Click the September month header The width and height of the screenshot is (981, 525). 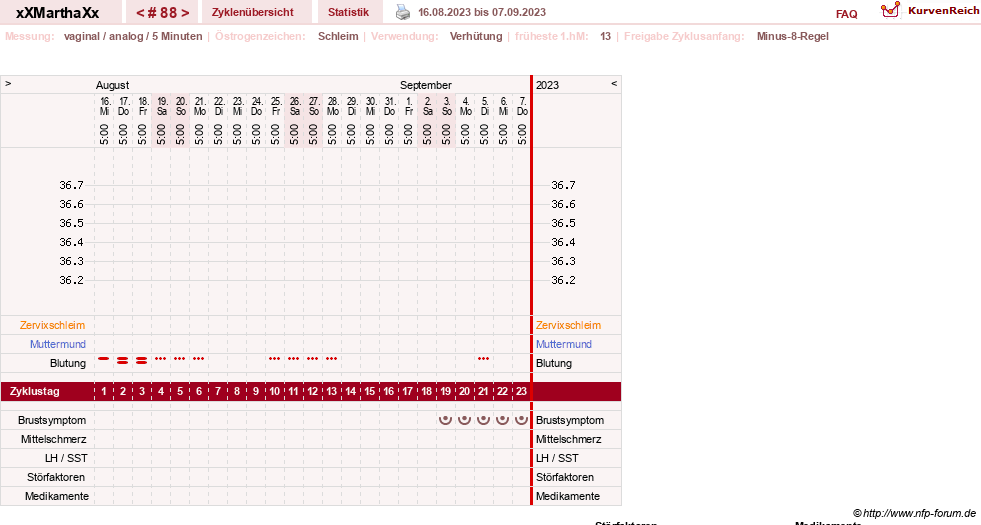coord(426,85)
